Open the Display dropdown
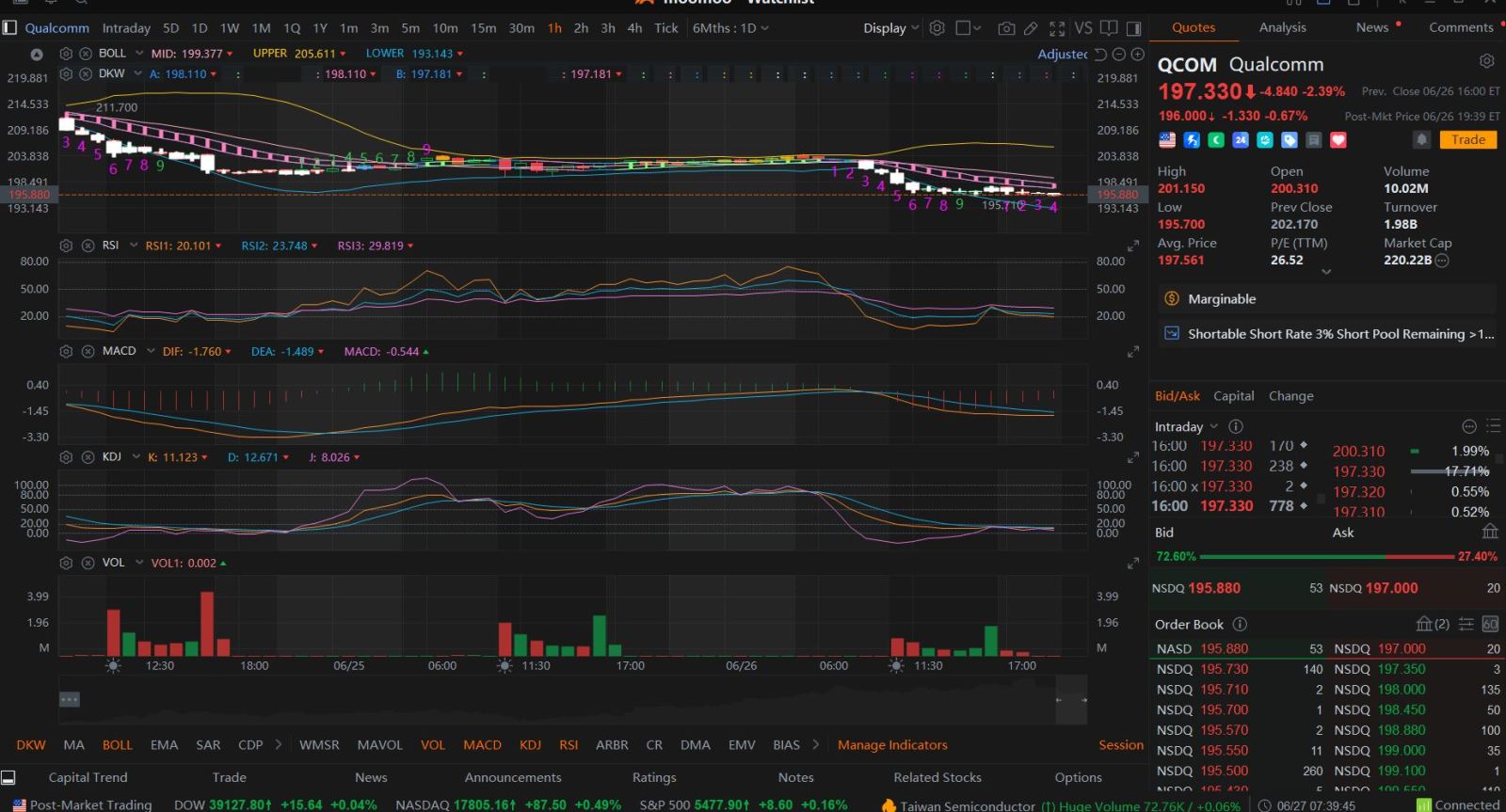Viewport: 1506px width, 812px height. point(890,28)
